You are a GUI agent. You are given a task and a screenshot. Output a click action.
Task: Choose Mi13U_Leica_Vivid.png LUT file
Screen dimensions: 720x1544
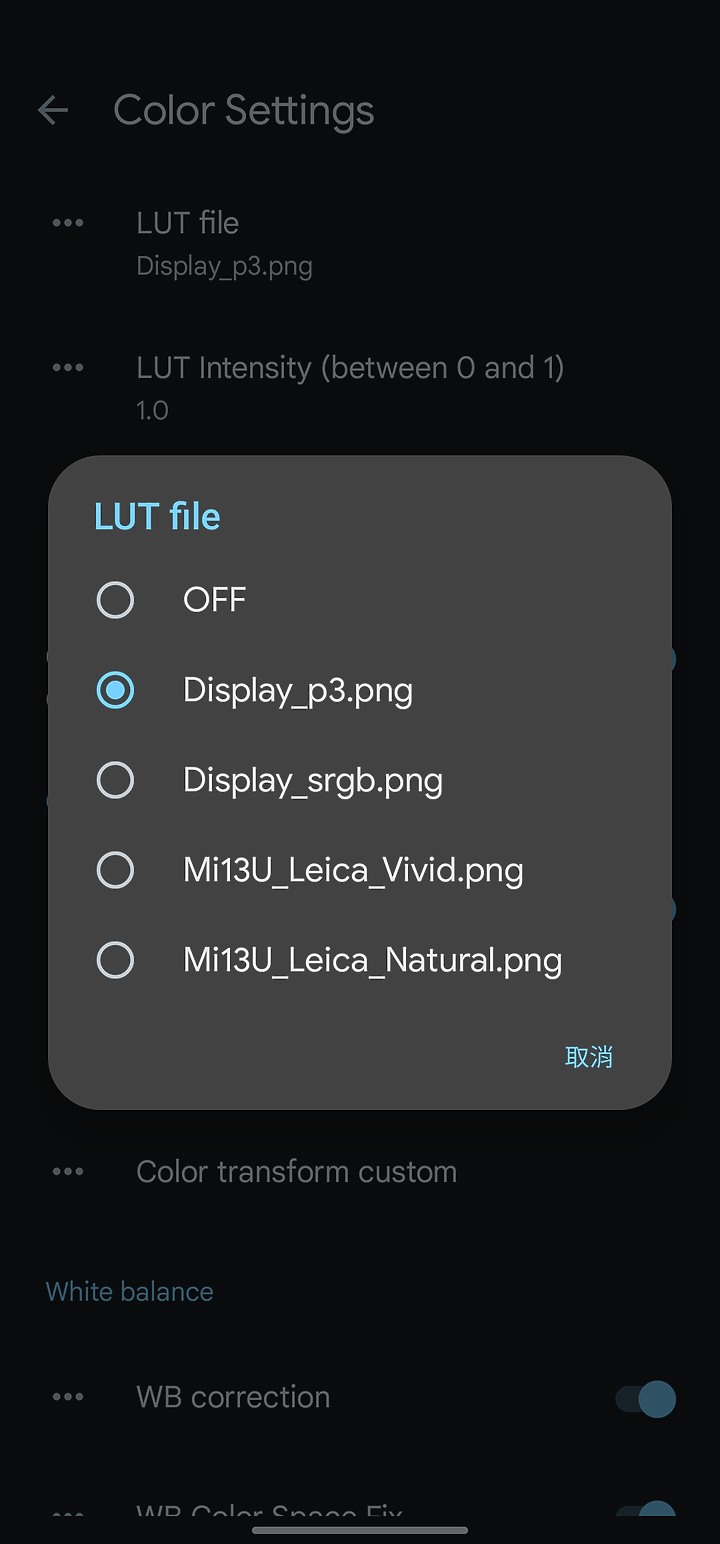pos(360,870)
